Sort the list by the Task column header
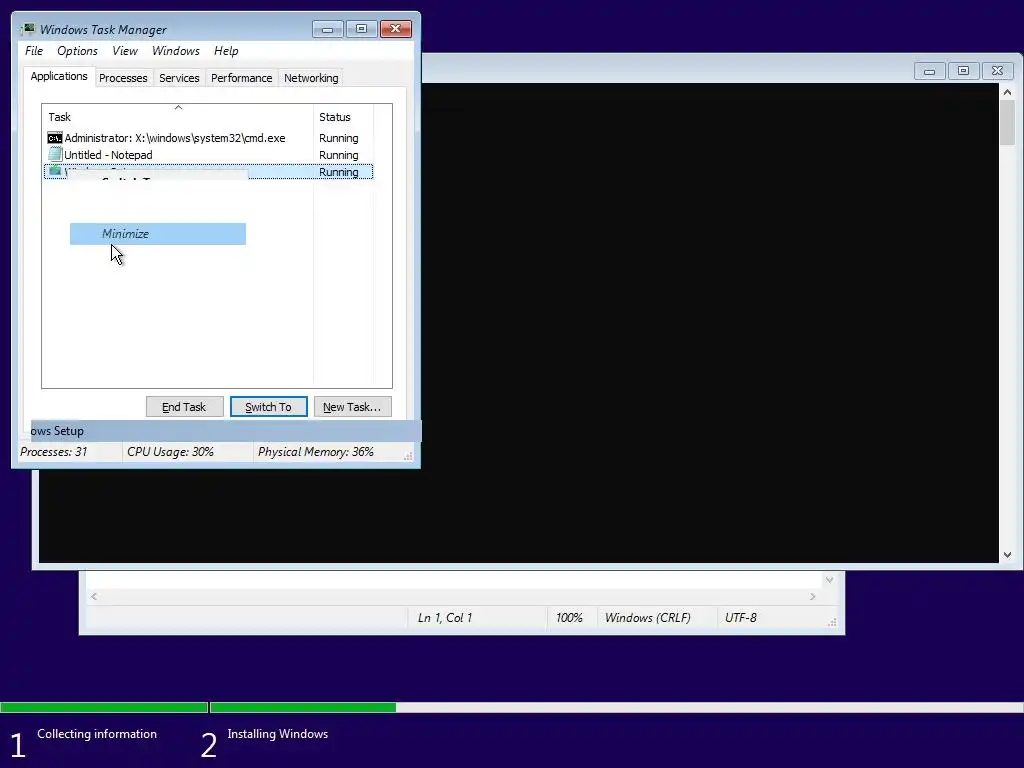Image resolution: width=1024 pixels, height=768 pixels. tap(178, 117)
